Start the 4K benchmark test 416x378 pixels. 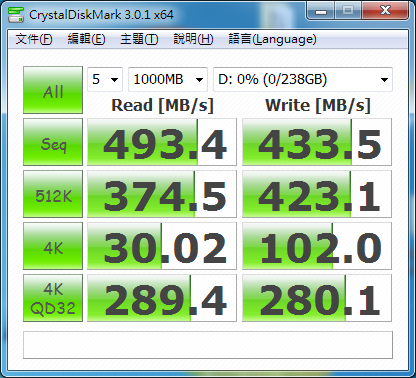(53, 246)
